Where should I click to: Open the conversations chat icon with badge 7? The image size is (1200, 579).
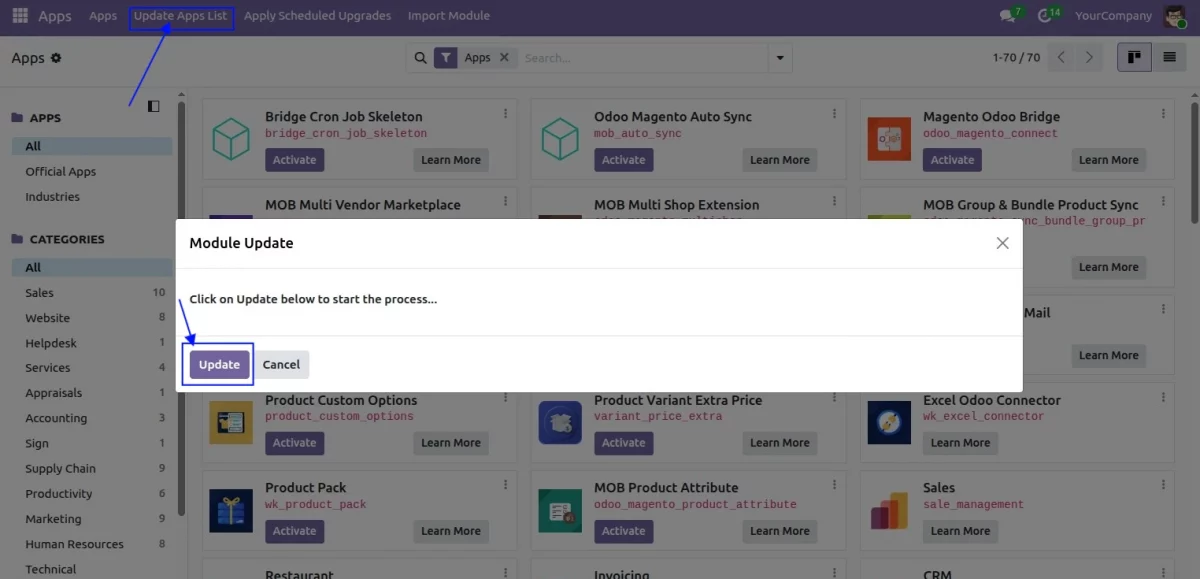tap(1010, 16)
